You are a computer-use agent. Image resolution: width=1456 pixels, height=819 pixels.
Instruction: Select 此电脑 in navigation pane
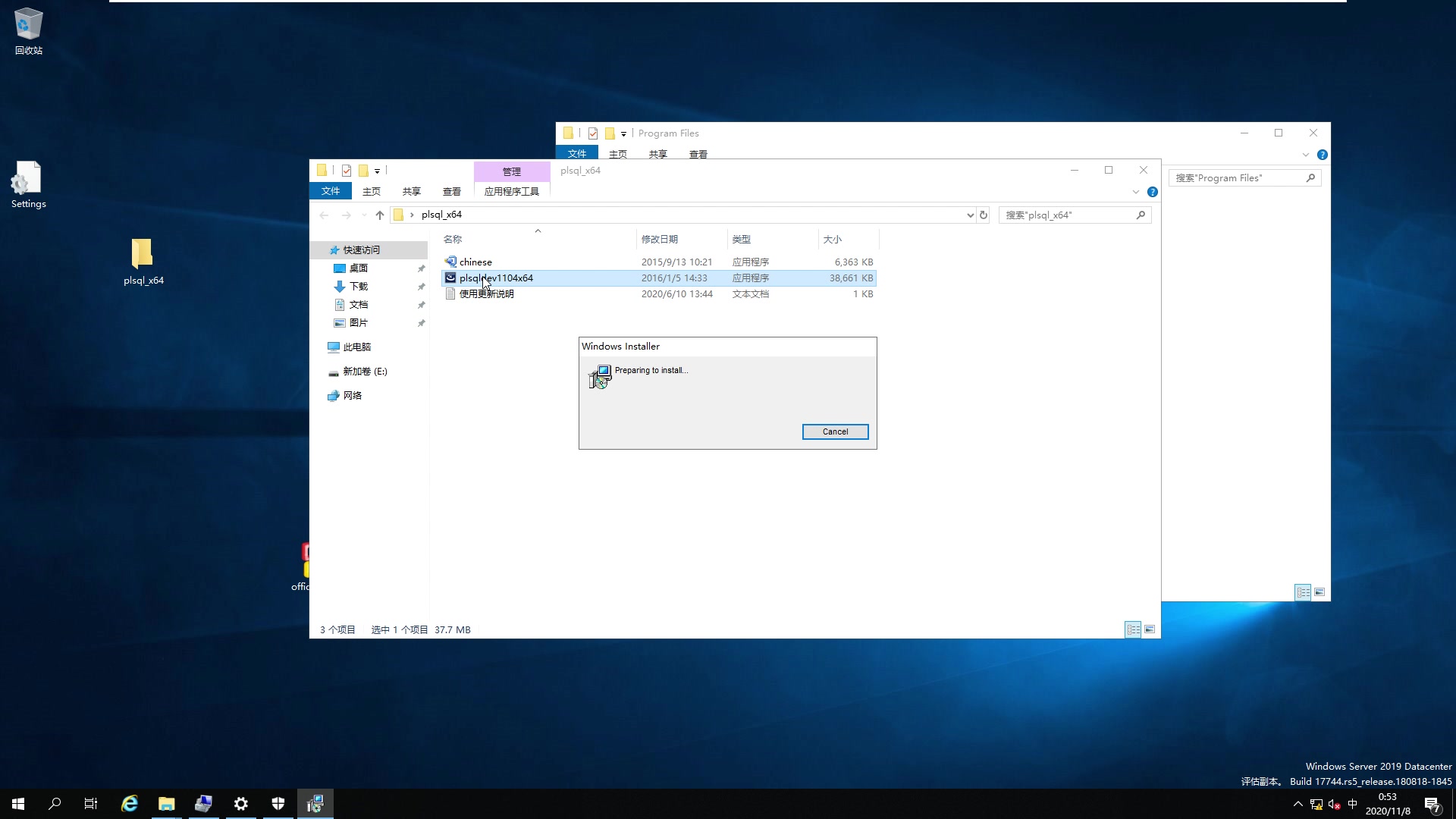point(356,347)
